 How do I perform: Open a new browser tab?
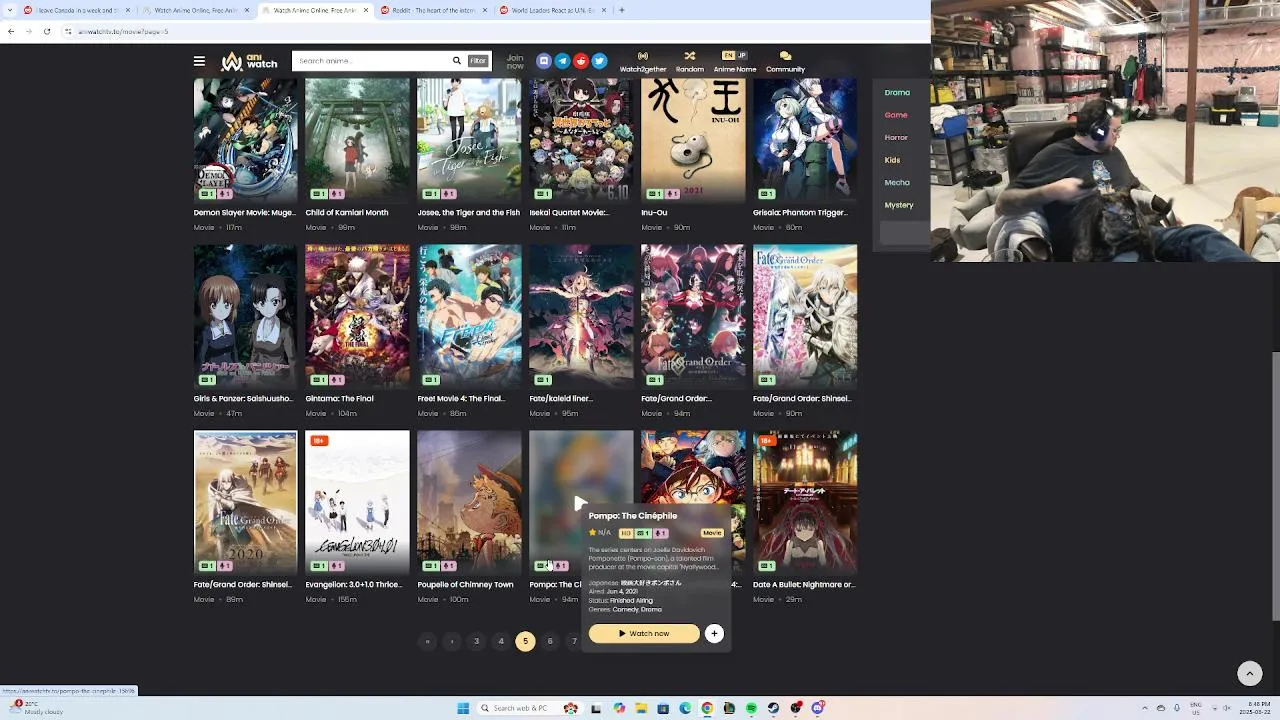pyautogui.click(x=622, y=10)
